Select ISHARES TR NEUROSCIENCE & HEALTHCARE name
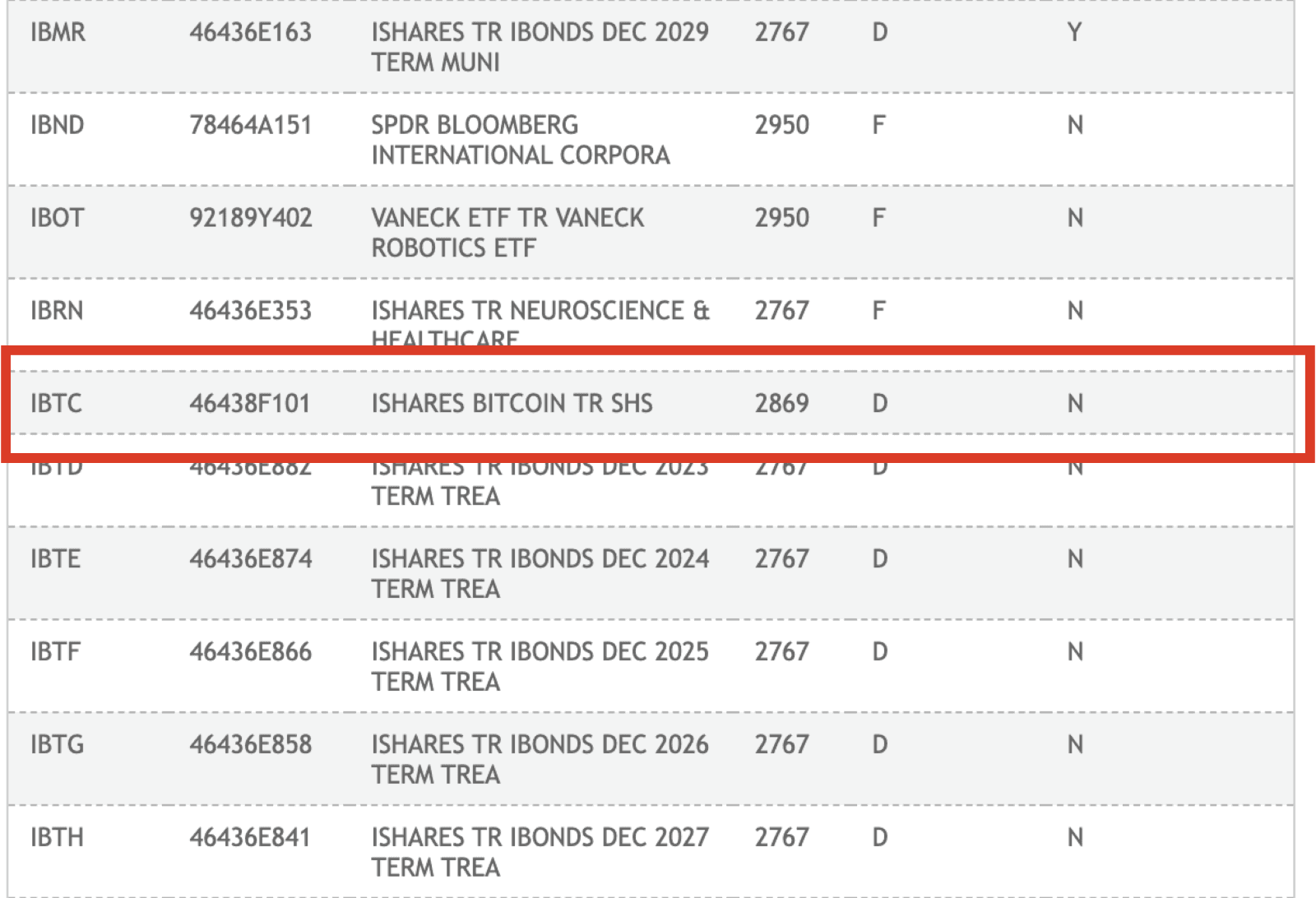This screenshot has width=1316, height=898. pyautogui.click(x=540, y=322)
